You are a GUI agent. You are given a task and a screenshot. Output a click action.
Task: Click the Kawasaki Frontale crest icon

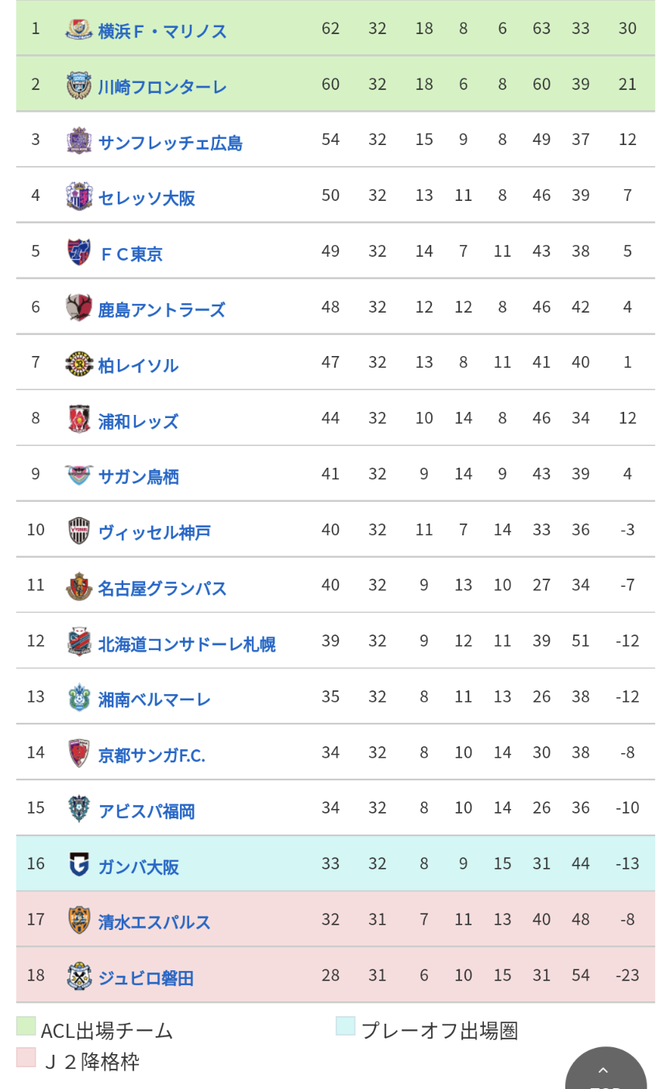79,85
